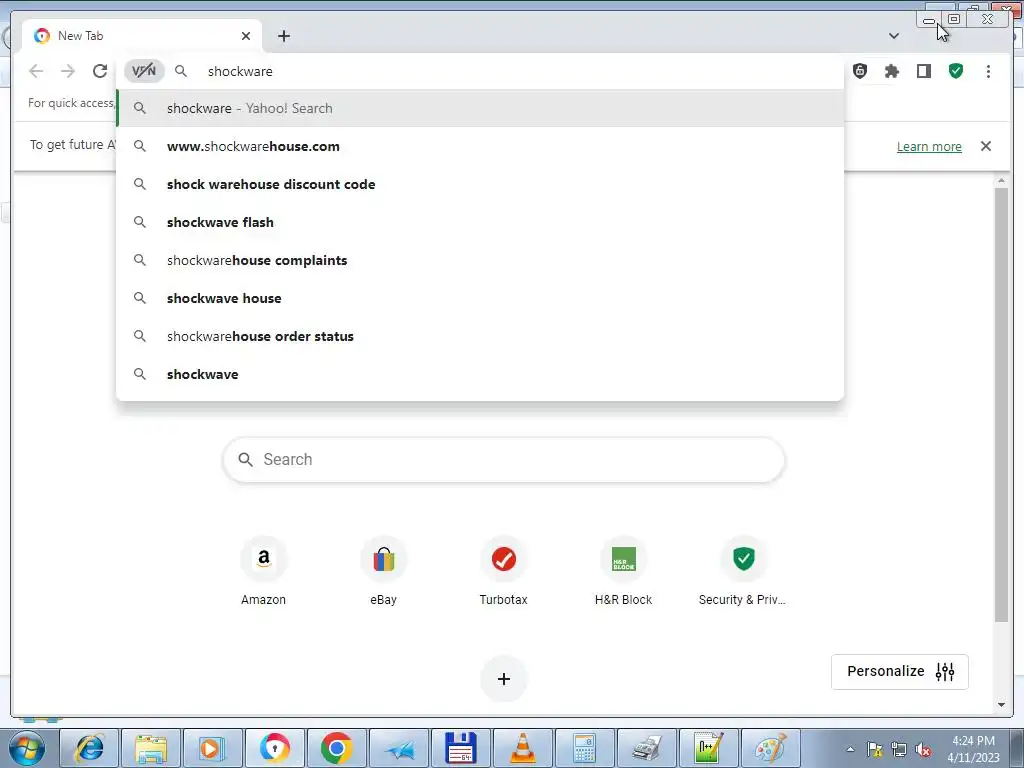The image size is (1024, 768).
Task: Click the scrollbar up arrow
Action: 1001,180
